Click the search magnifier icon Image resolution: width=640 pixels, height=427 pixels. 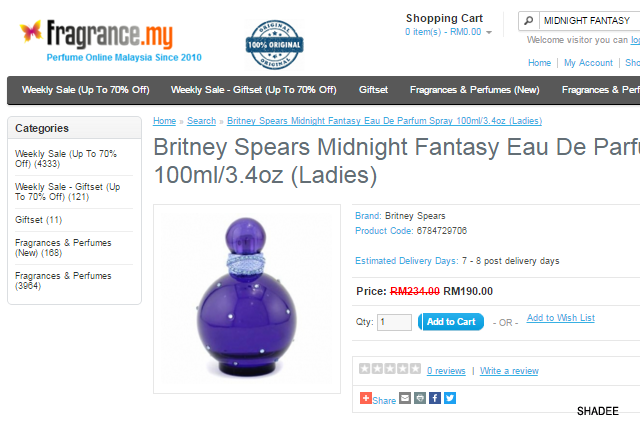coord(529,20)
